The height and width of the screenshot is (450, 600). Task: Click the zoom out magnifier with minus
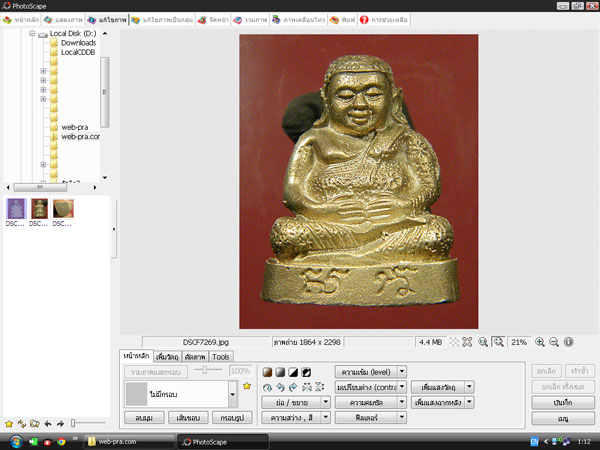(554, 342)
